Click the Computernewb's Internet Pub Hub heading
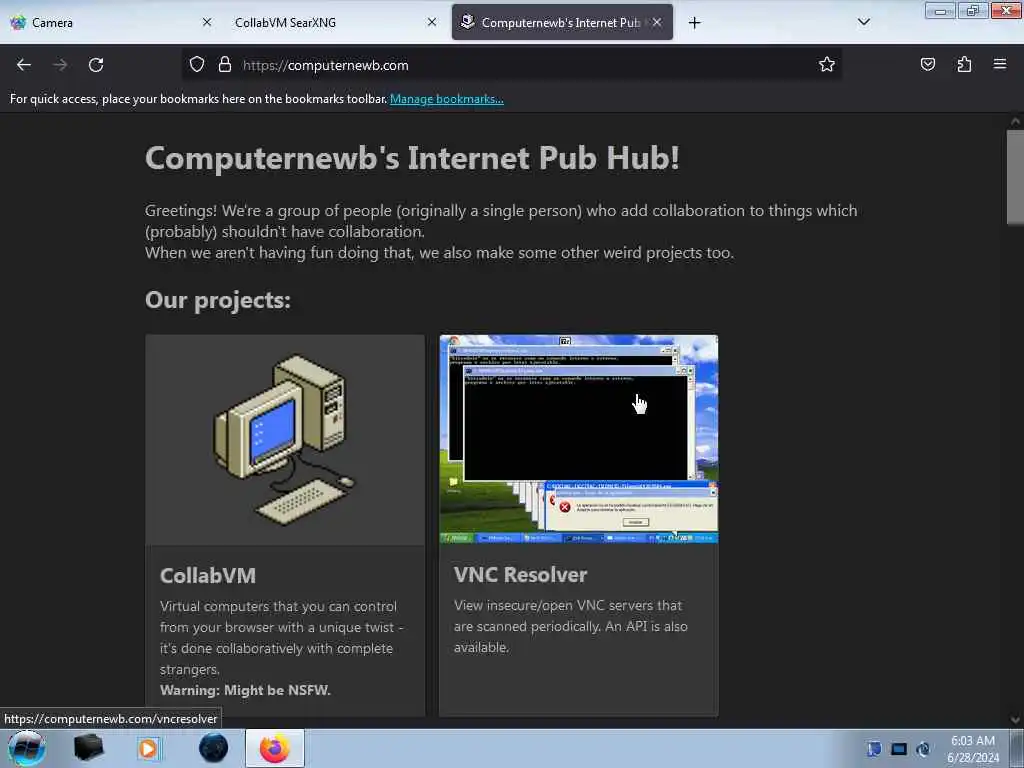The height and width of the screenshot is (768, 1024). click(412, 158)
